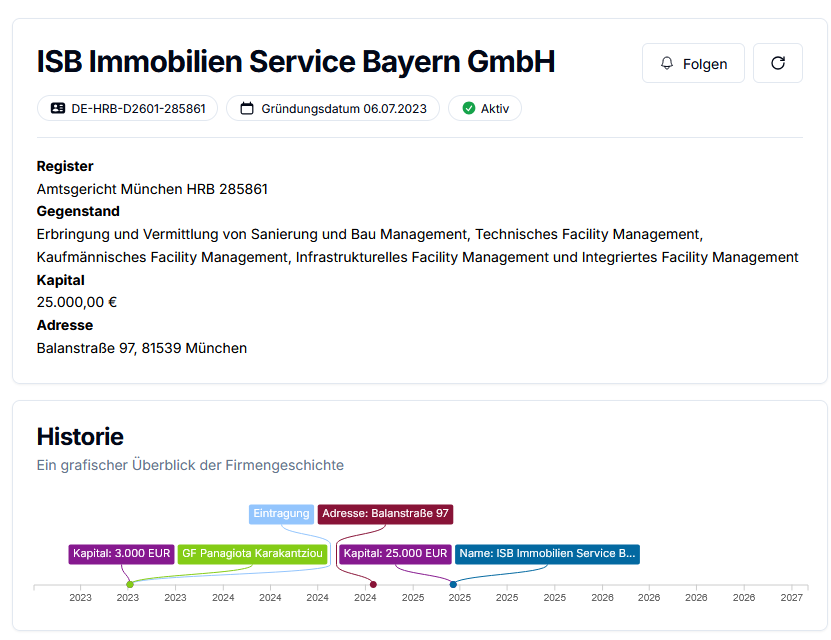Select the 'Name: ISB Immobilien Service B...' tag
831x640 pixels.
tap(547, 554)
